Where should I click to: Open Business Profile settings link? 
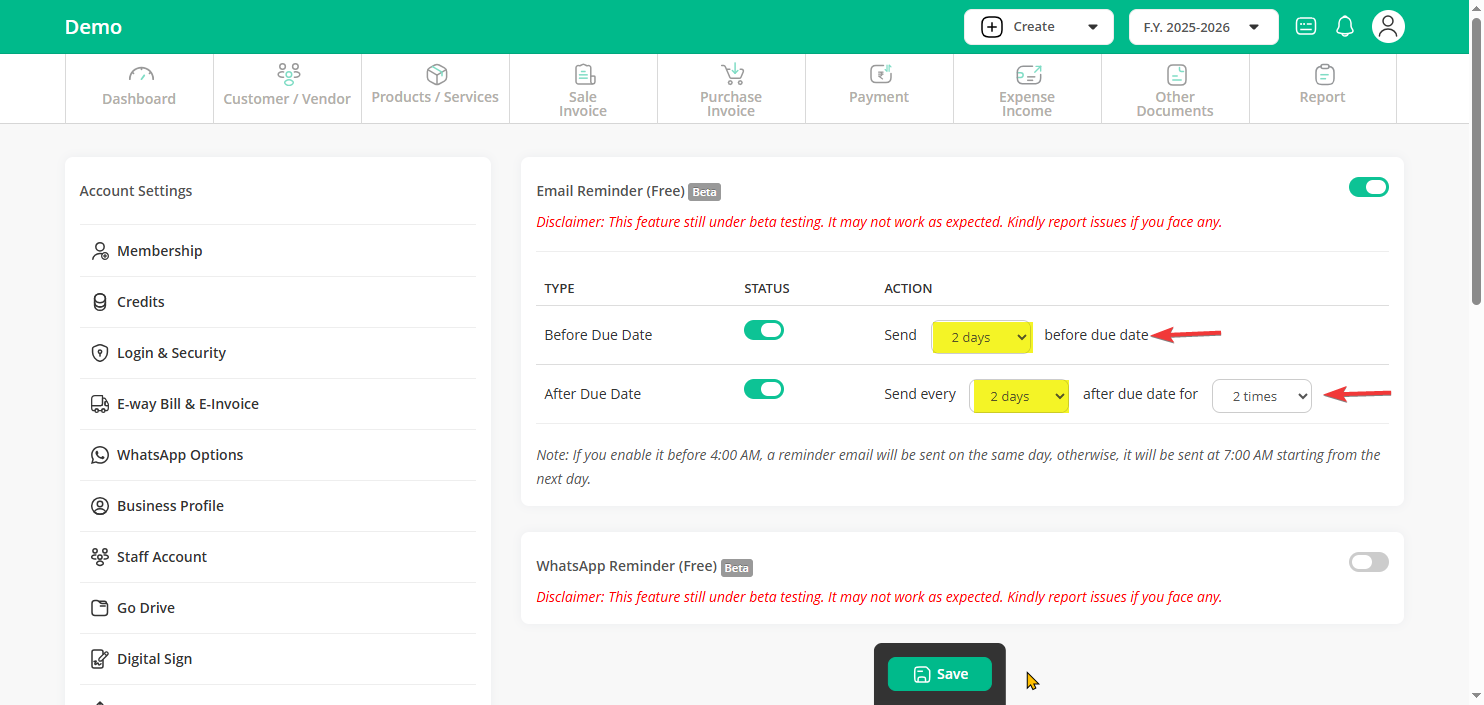[x=170, y=506]
